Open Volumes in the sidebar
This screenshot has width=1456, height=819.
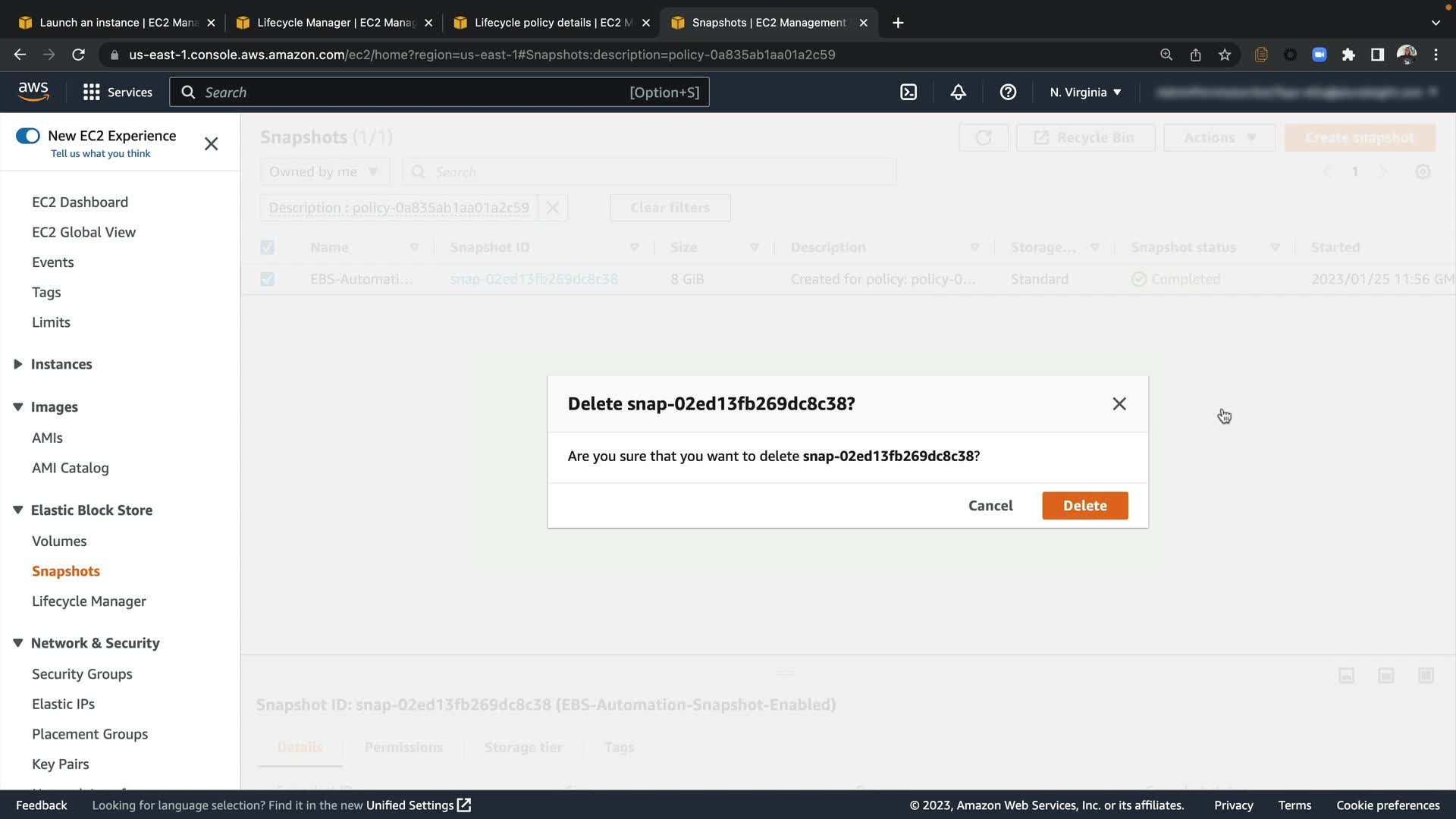coord(59,541)
